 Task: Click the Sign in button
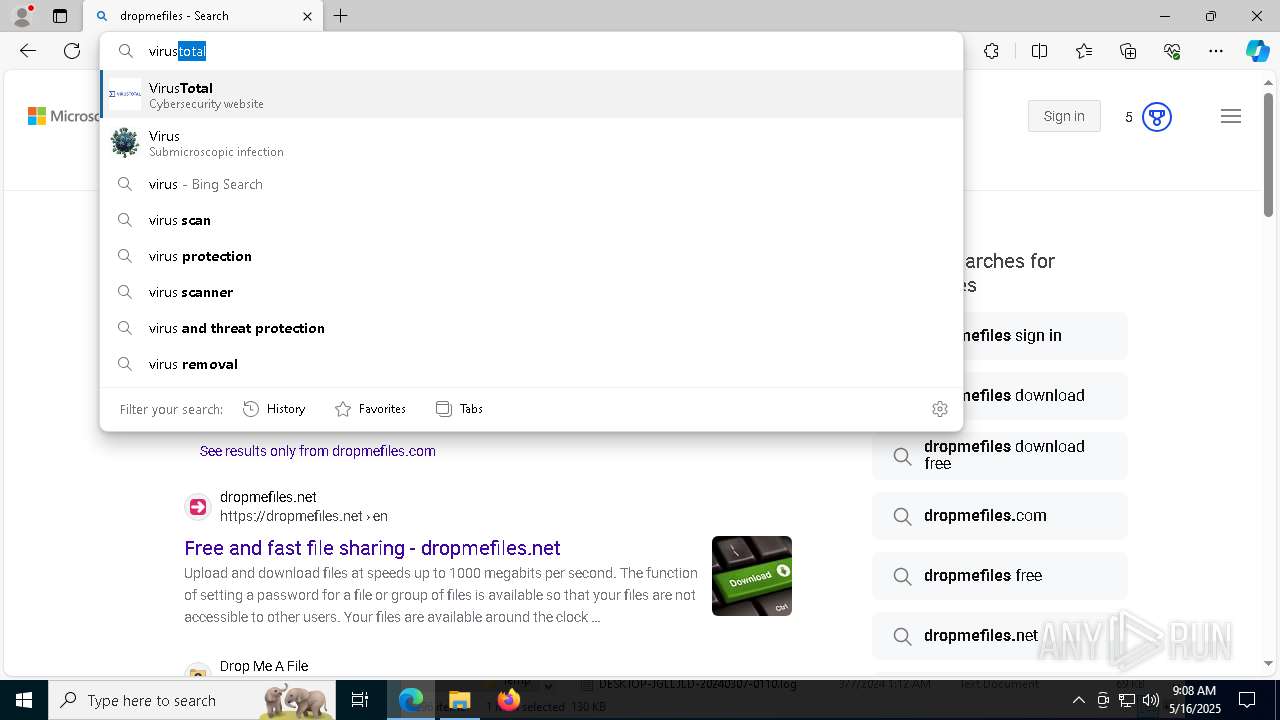(x=1064, y=116)
